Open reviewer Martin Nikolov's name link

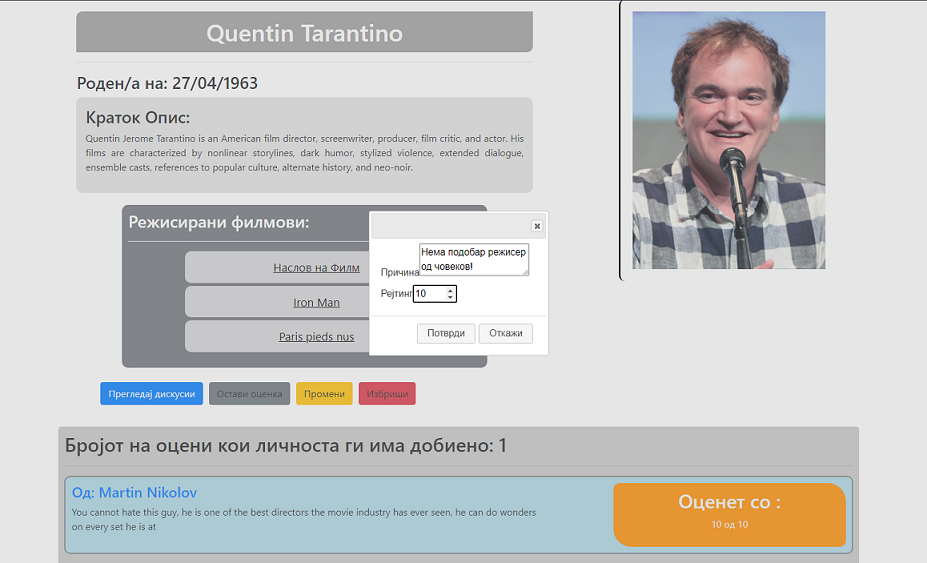pos(134,493)
